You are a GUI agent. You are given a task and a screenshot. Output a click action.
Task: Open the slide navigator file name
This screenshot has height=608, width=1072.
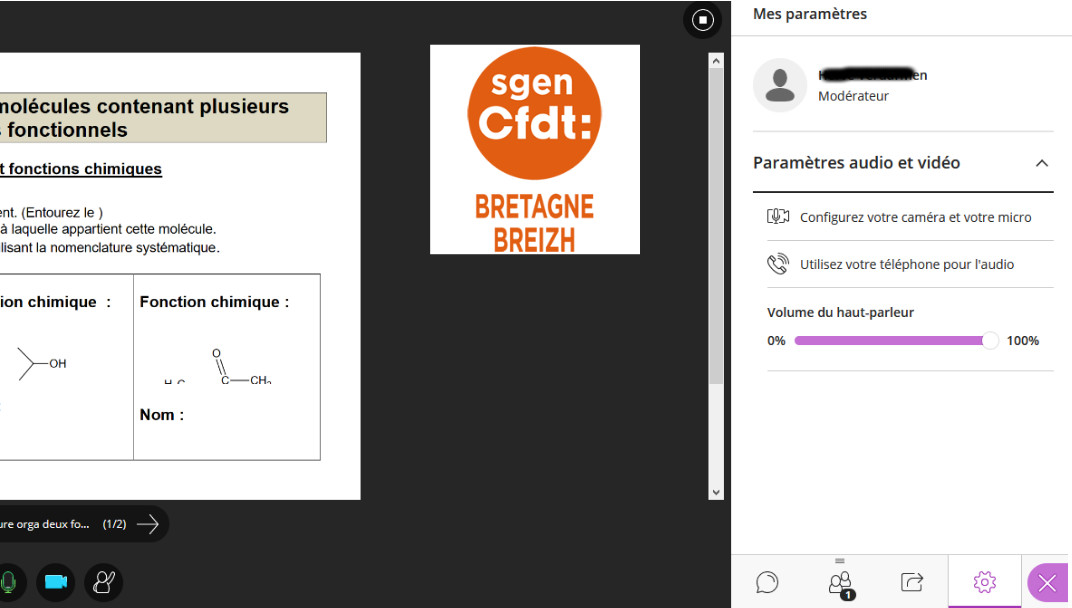click(45, 524)
